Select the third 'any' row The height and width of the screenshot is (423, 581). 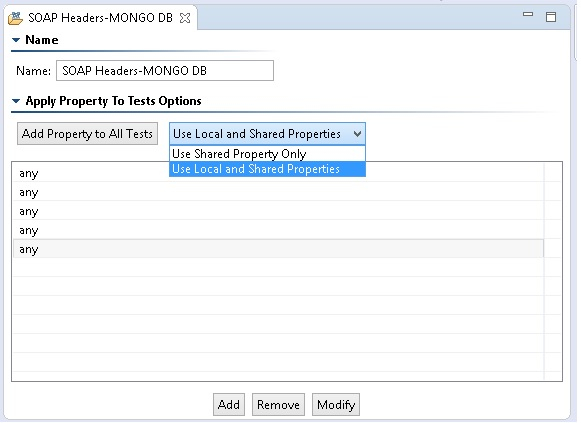pos(278,211)
